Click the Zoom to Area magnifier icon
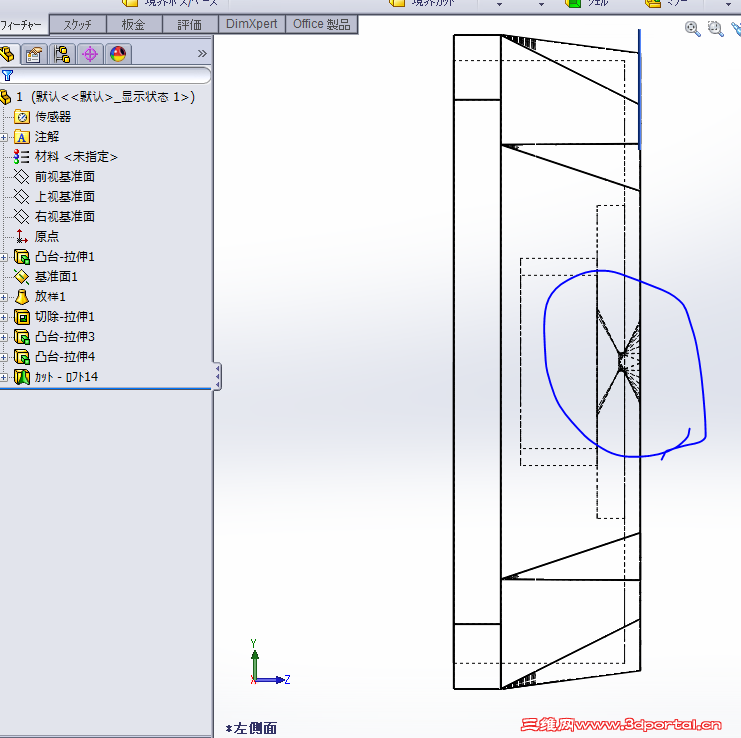Viewport: 741px width, 738px height. click(x=715, y=29)
